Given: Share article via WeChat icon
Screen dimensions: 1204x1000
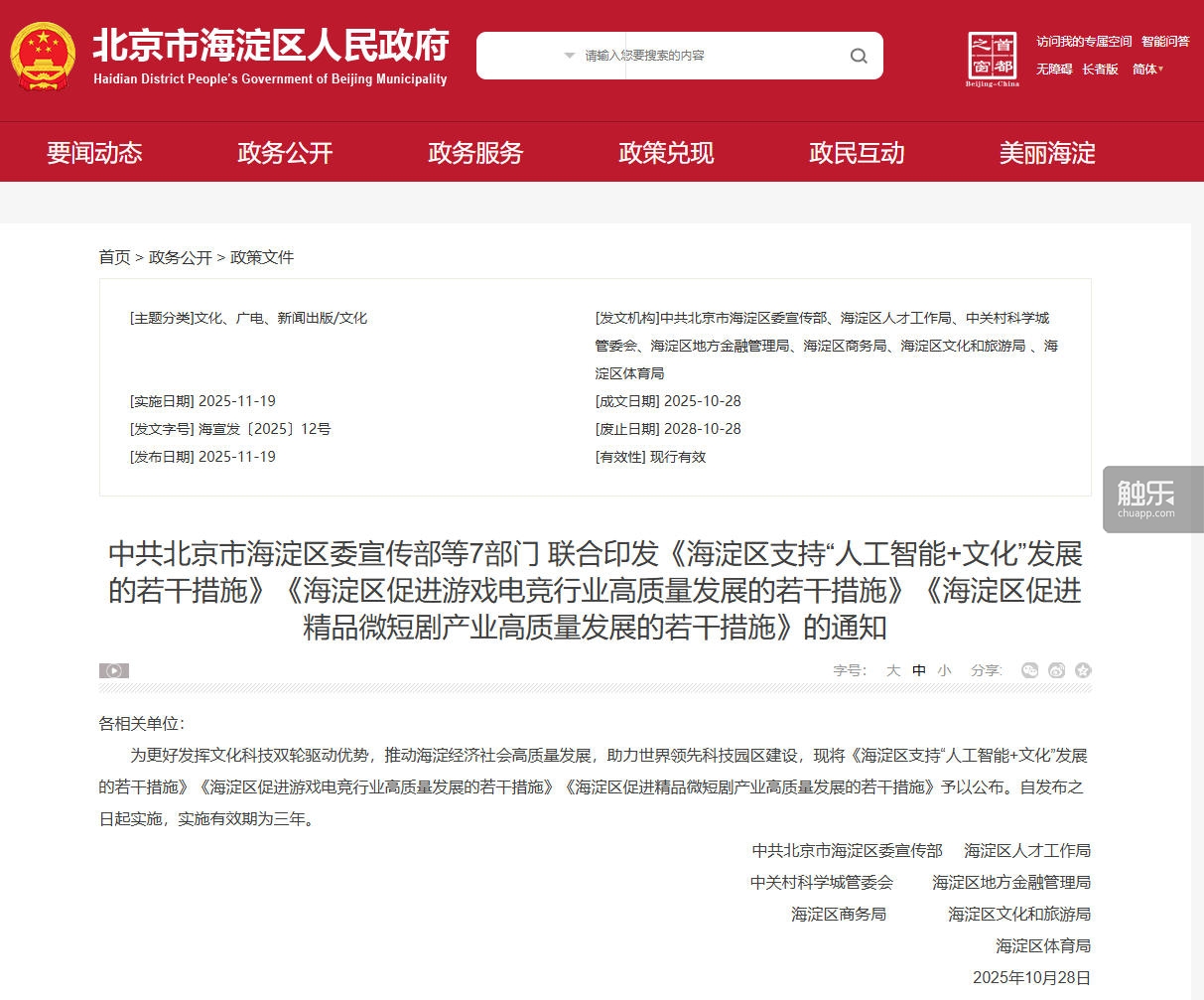Looking at the screenshot, I should click(1030, 670).
